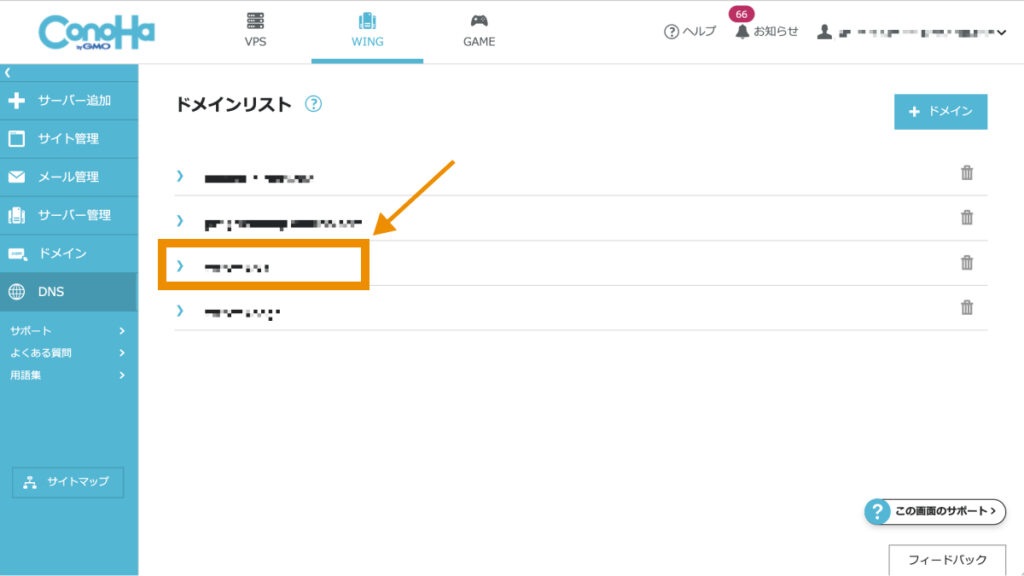Click the +ドメイン button
Viewport: 1024px width, 576px height.
[x=939, y=112]
